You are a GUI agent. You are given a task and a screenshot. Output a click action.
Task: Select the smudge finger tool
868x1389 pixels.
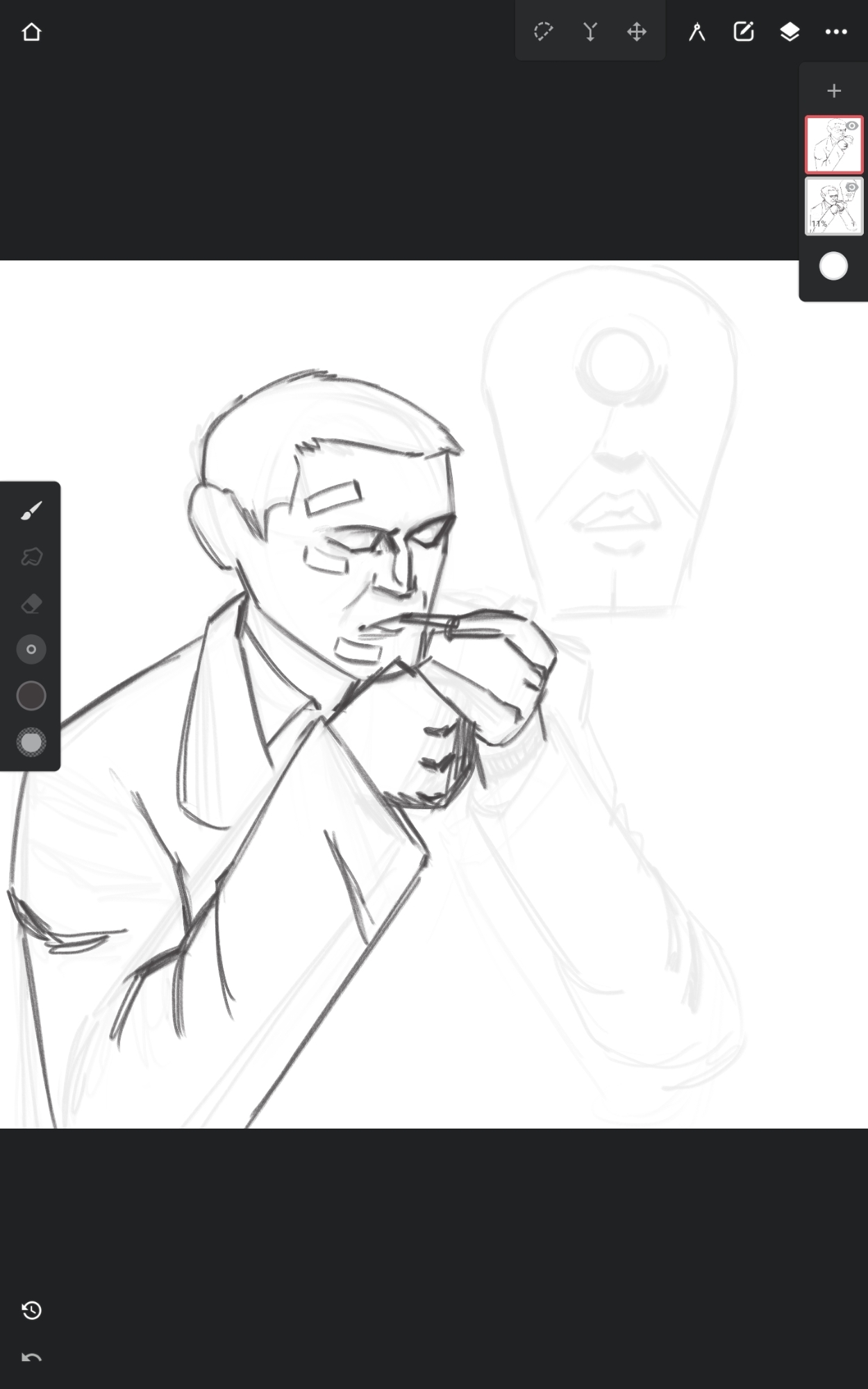31,557
